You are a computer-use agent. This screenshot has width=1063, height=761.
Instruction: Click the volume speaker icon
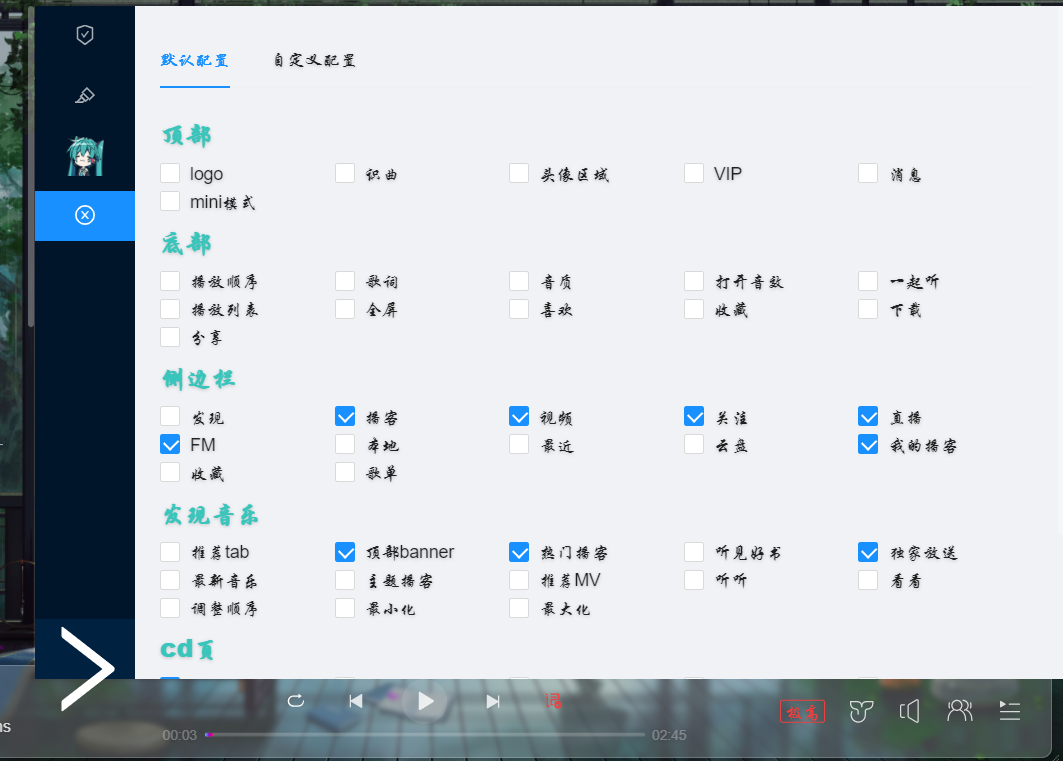click(x=909, y=711)
